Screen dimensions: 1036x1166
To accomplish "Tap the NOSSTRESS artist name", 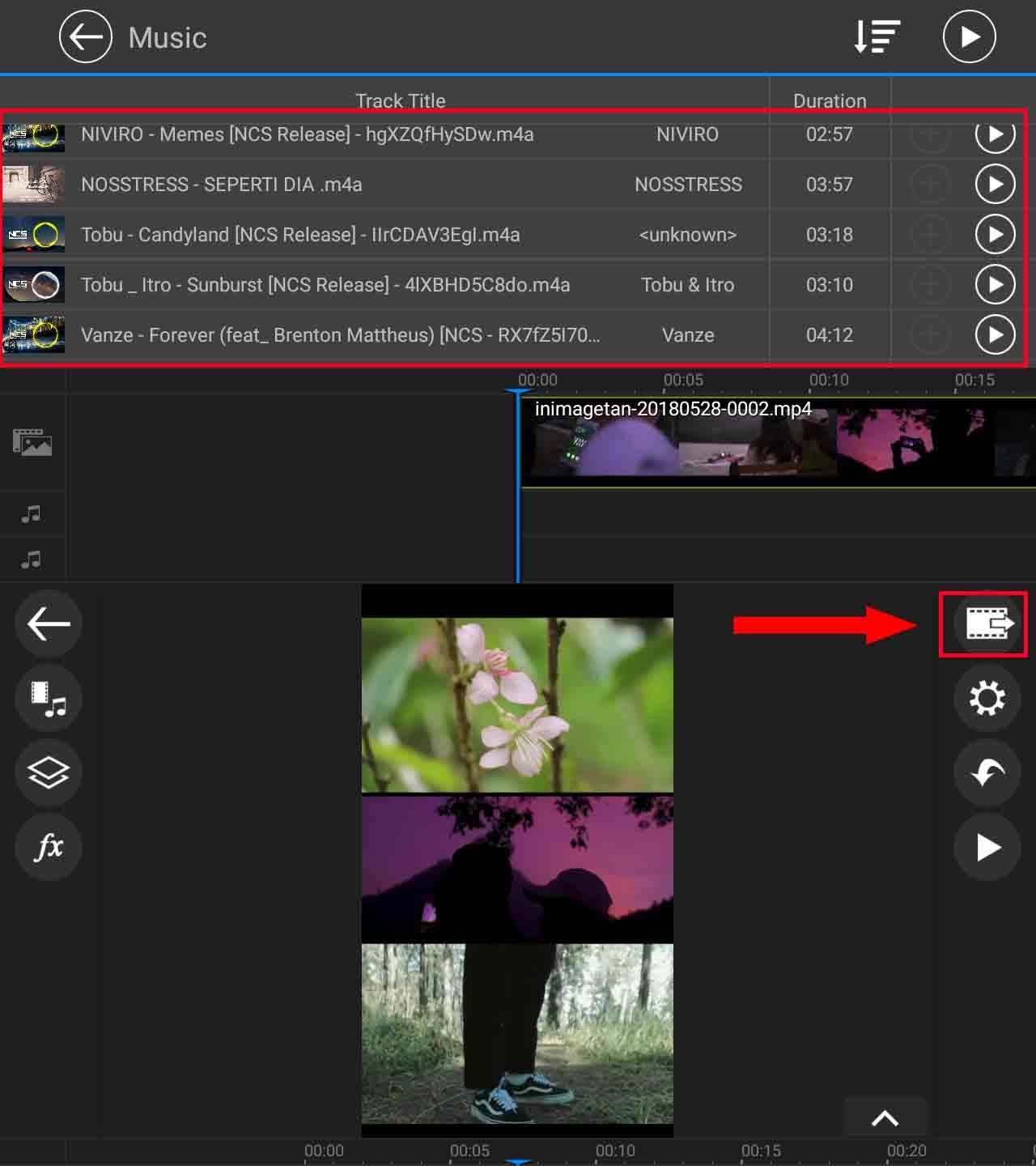I will click(688, 185).
